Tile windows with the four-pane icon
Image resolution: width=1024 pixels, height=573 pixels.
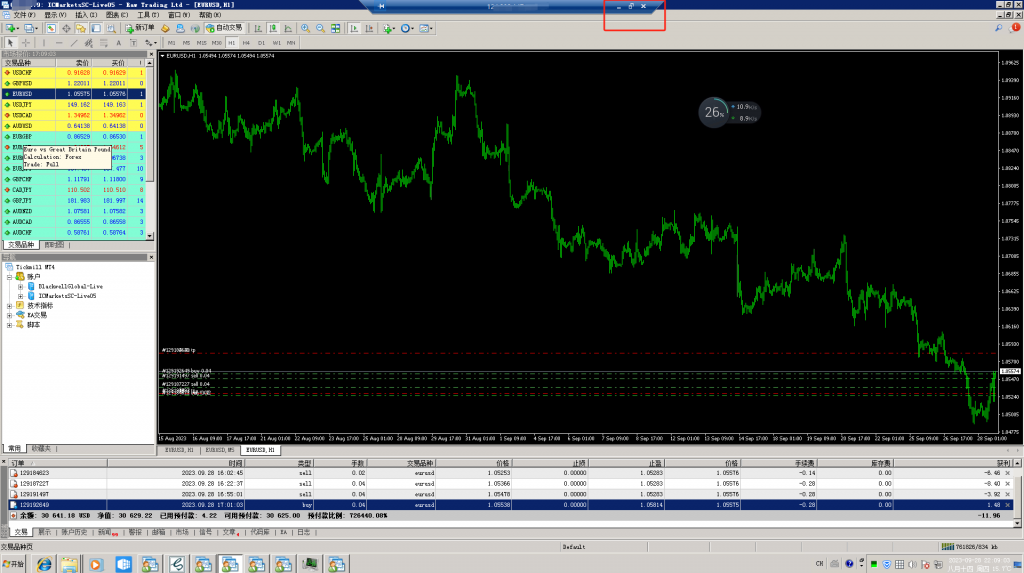(x=335, y=28)
